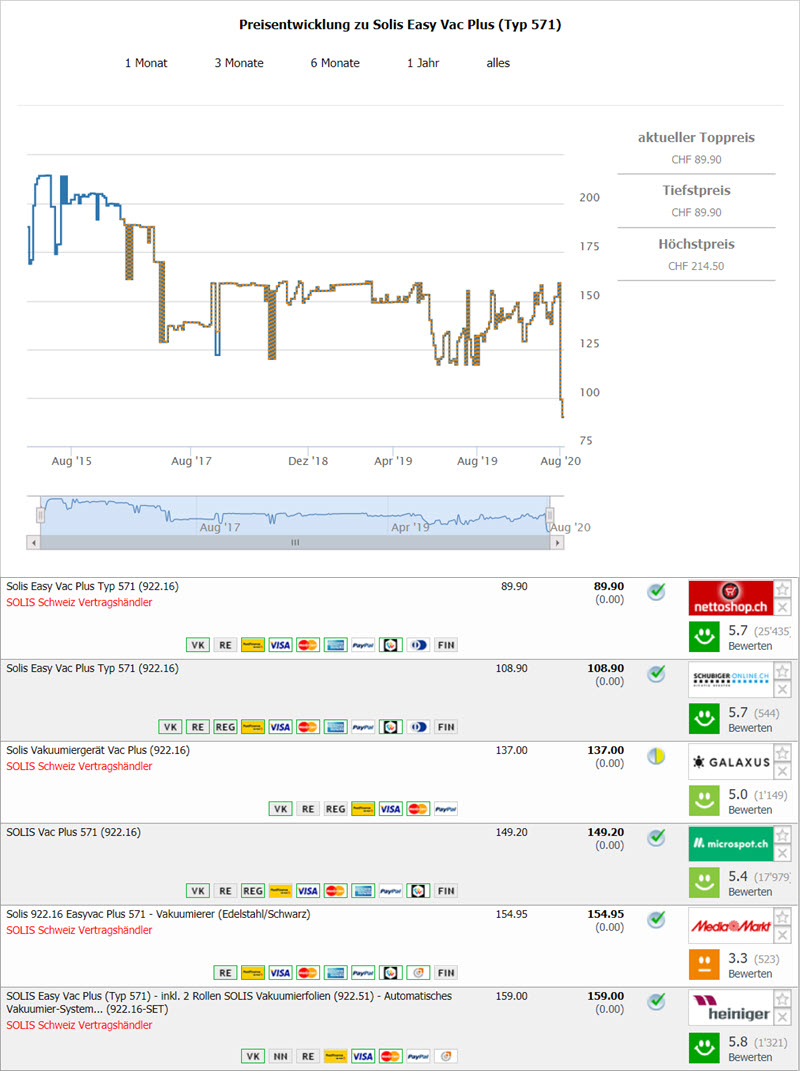Click the yellow availability icon for Galaxus
This screenshot has width=800, height=1071.
tap(656, 756)
